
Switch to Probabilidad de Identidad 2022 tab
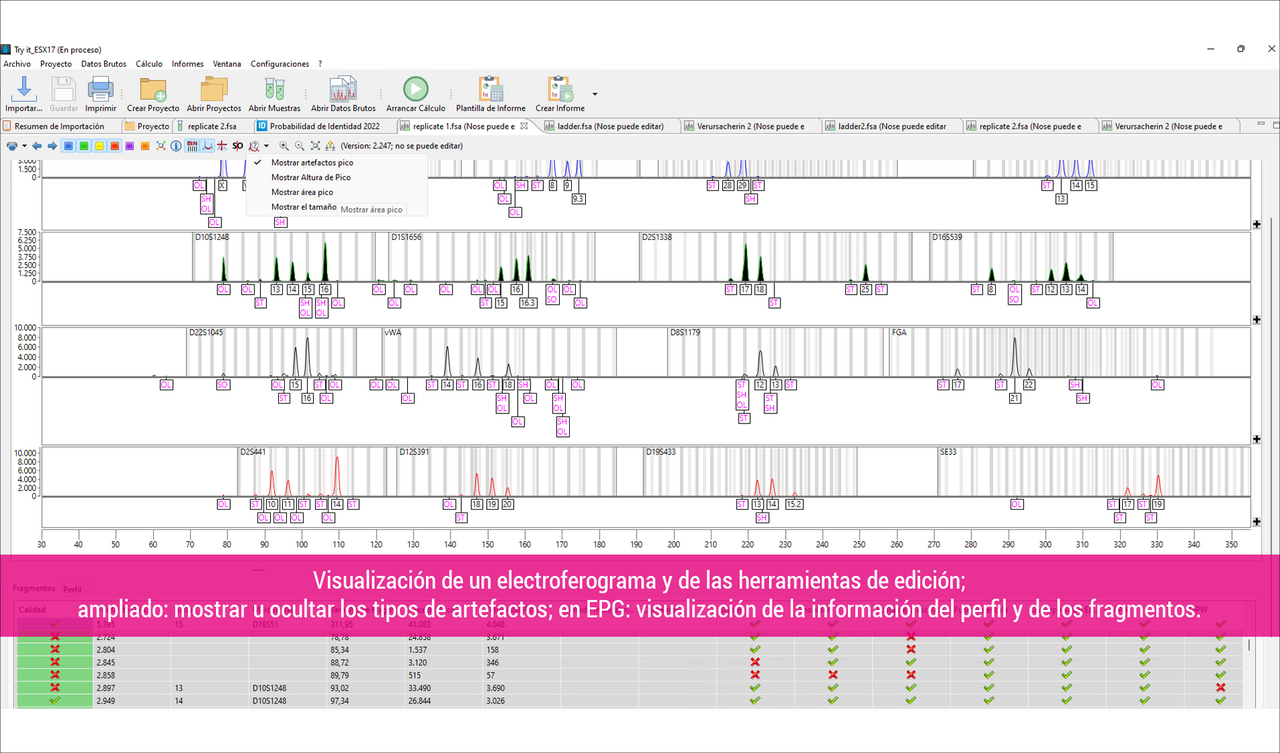[x=324, y=126]
